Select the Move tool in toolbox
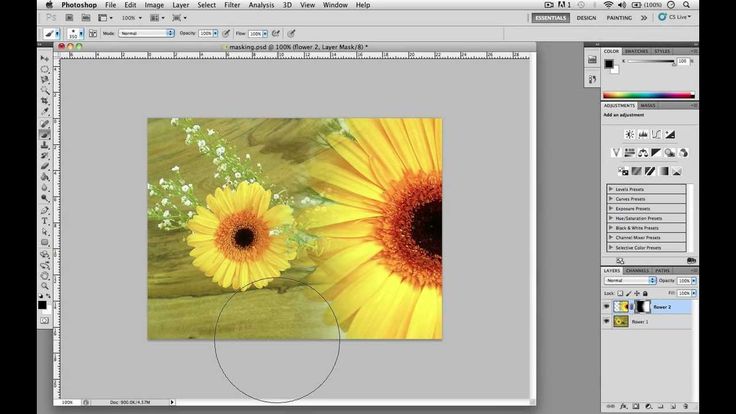The height and width of the screenshot is (414, 736). [44, 59]
